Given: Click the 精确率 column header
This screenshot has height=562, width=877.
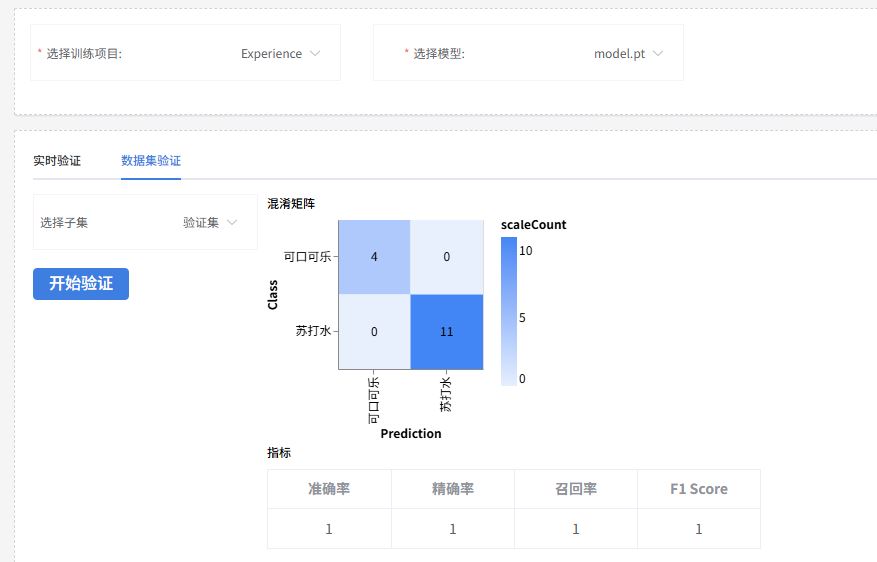Looking at the screenshot, I should (452, 489).
